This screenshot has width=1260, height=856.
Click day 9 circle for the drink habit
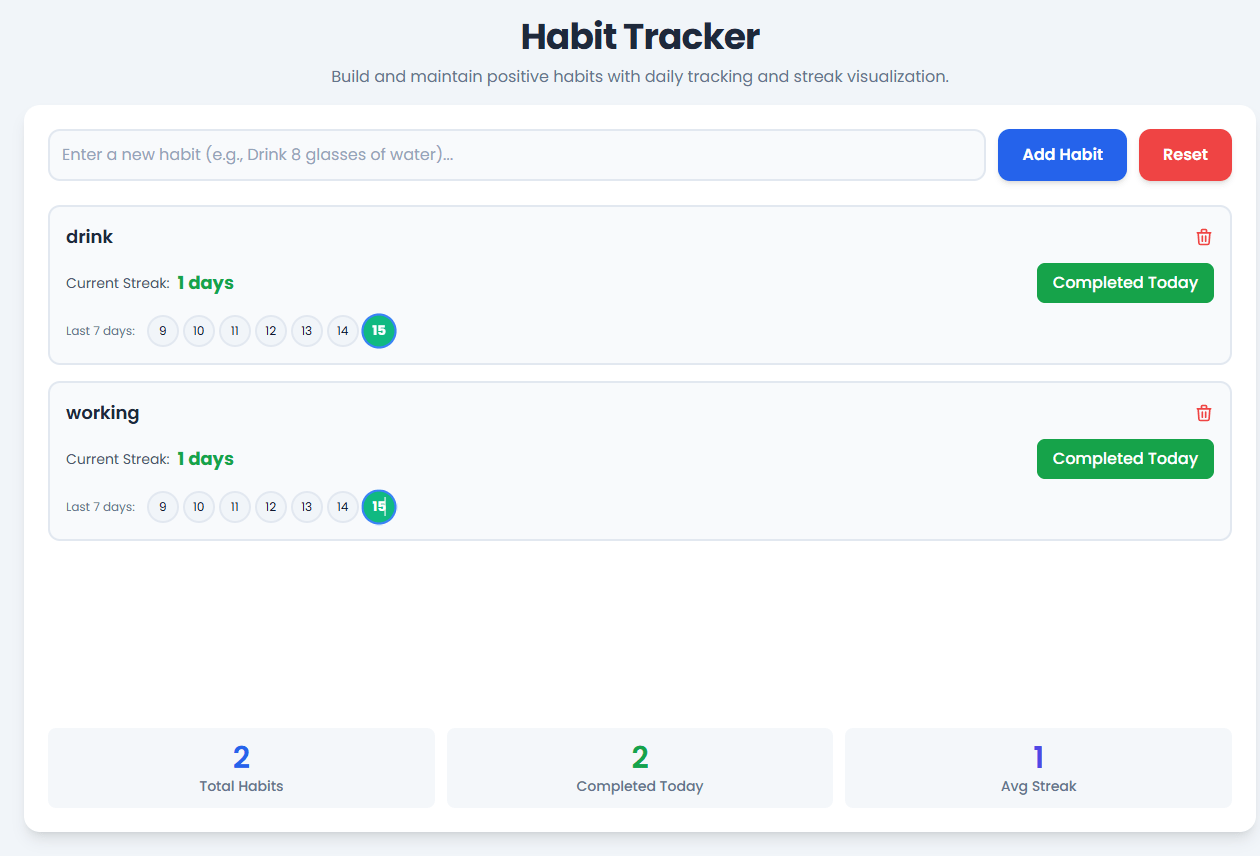click(x=162, y=331)
